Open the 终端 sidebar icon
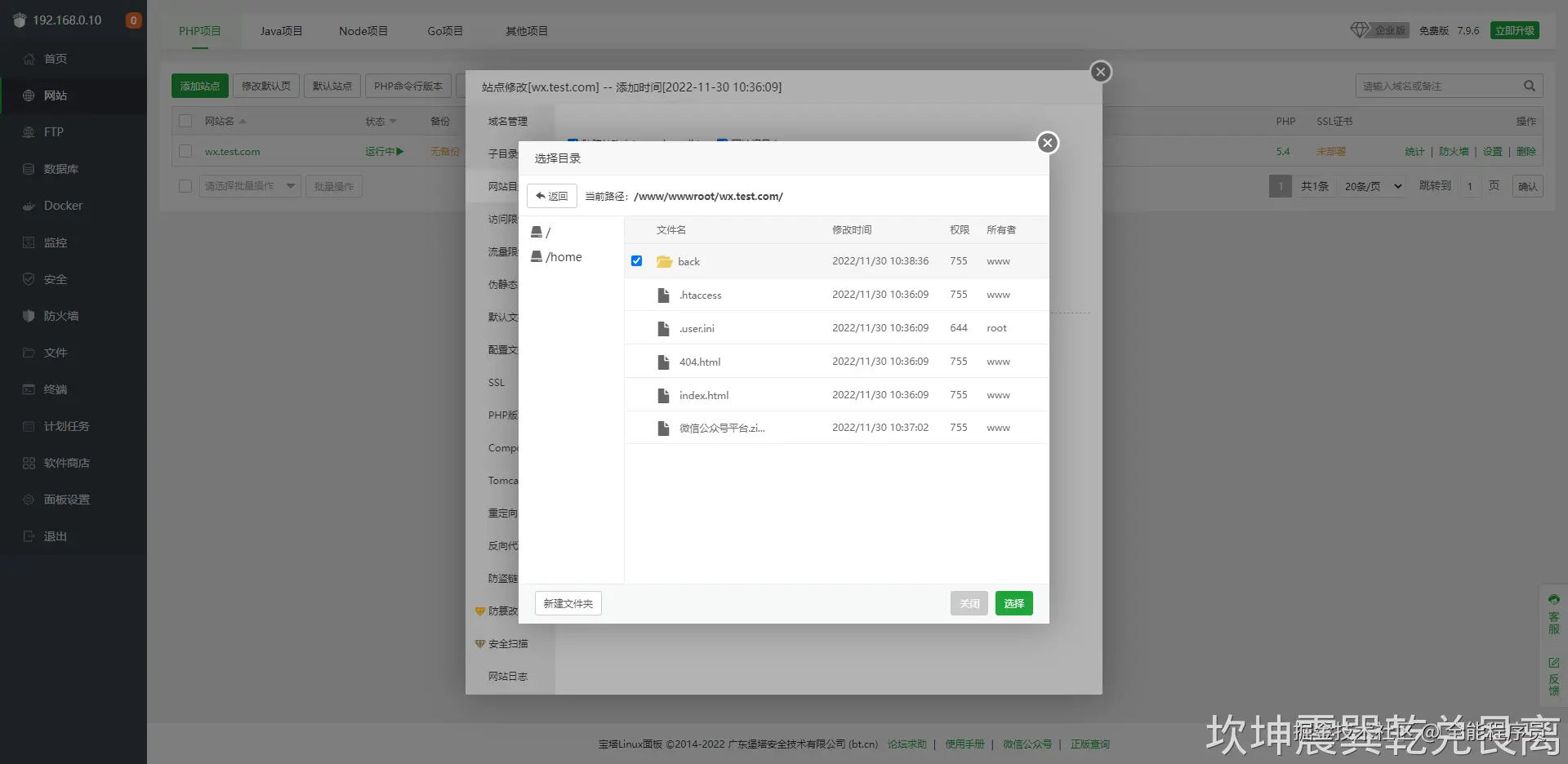Viewport: 1568px width, 764px height. [29, 389]
